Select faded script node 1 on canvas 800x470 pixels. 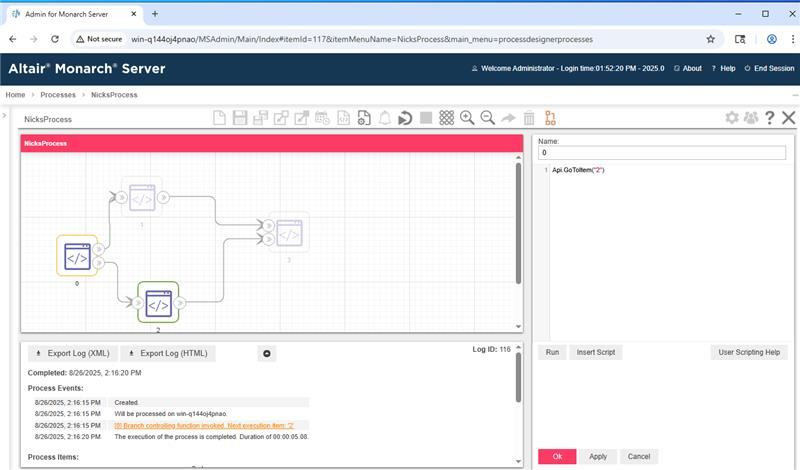[142, 197]
